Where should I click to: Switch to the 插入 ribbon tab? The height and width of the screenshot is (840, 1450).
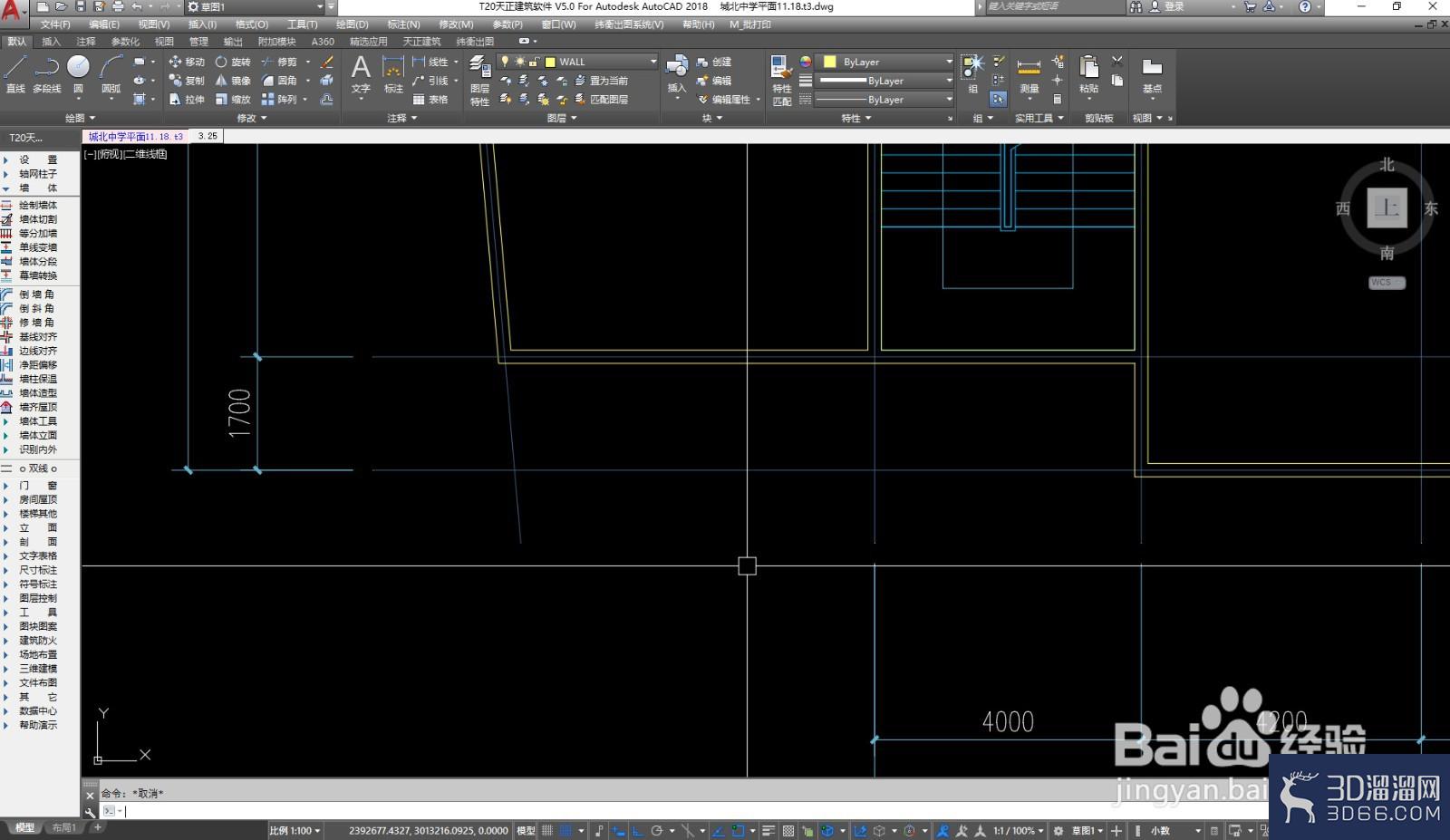click(52, 41)
